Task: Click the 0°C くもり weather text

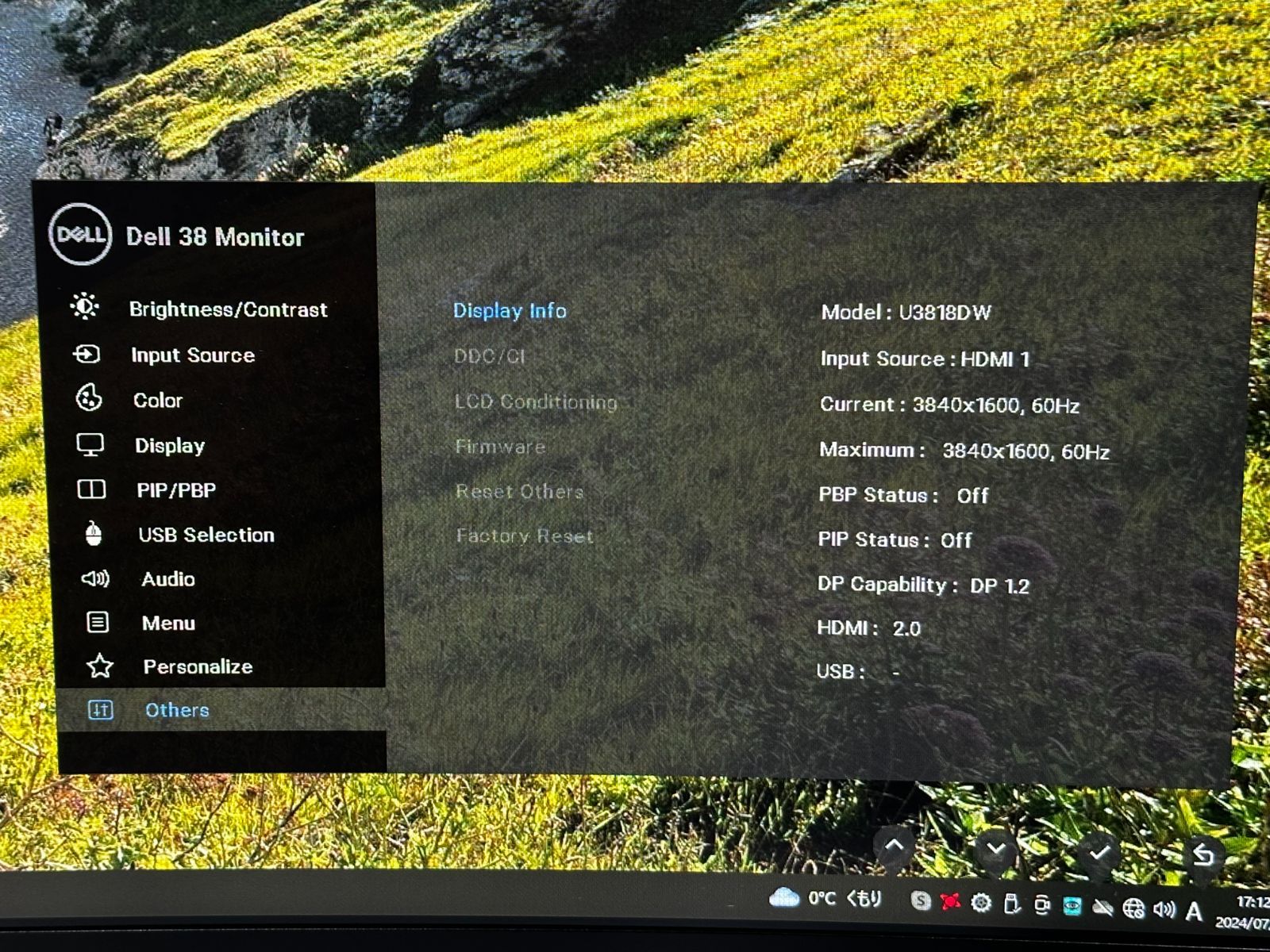Action: click(845, 898)
